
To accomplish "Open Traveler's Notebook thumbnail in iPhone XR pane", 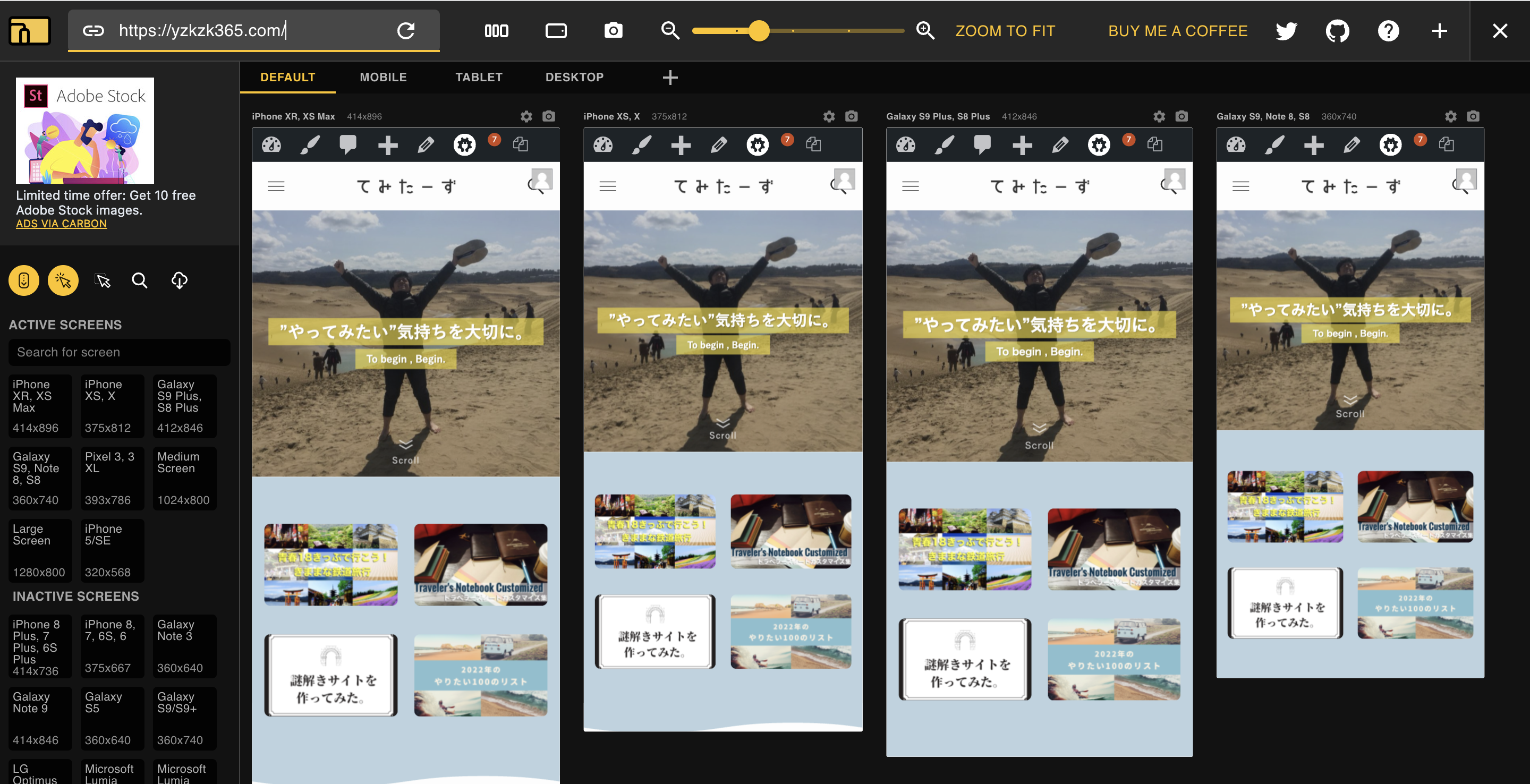I will click(480, 564).
